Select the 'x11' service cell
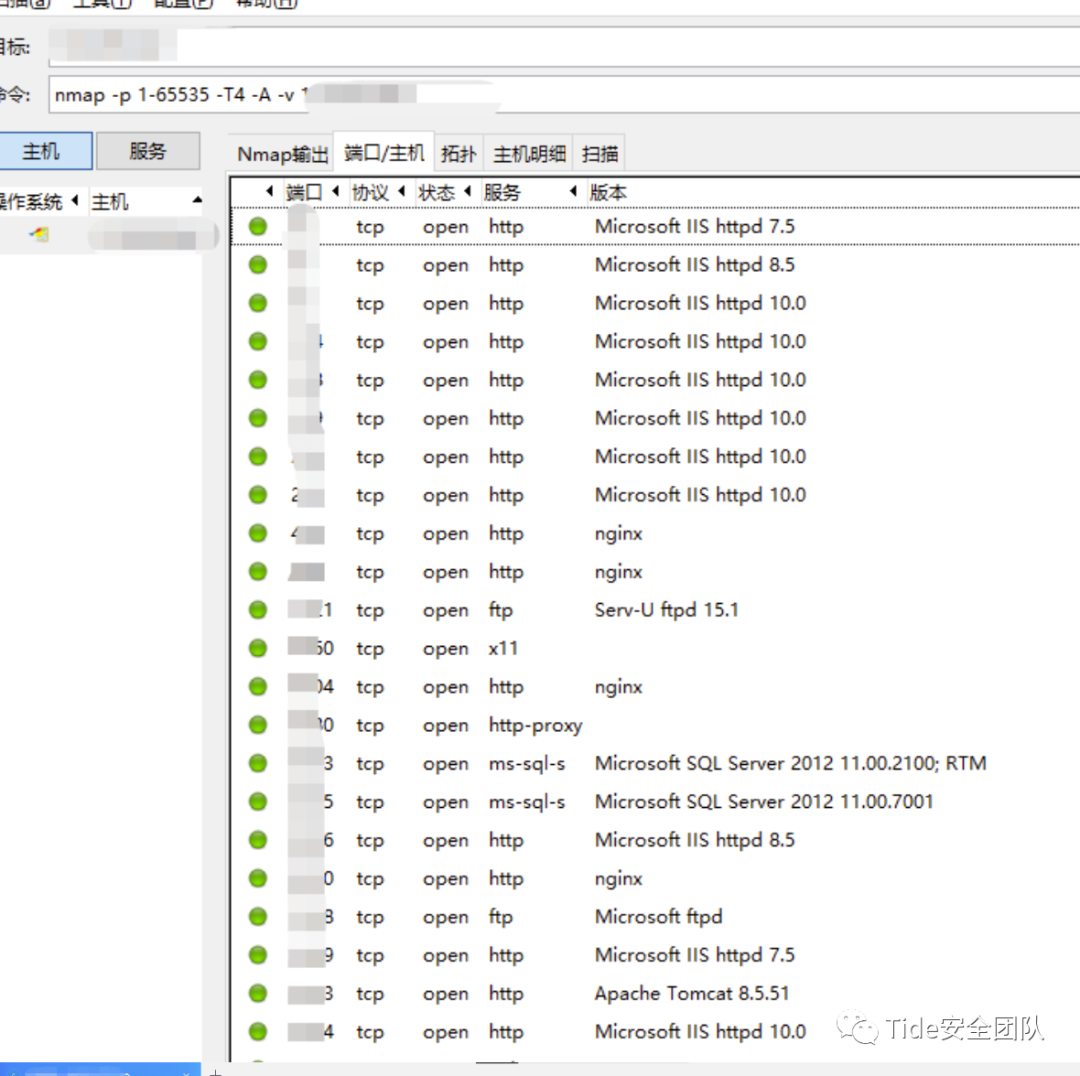This screenshot has height=1076, width=1080. tap(503, 648)
